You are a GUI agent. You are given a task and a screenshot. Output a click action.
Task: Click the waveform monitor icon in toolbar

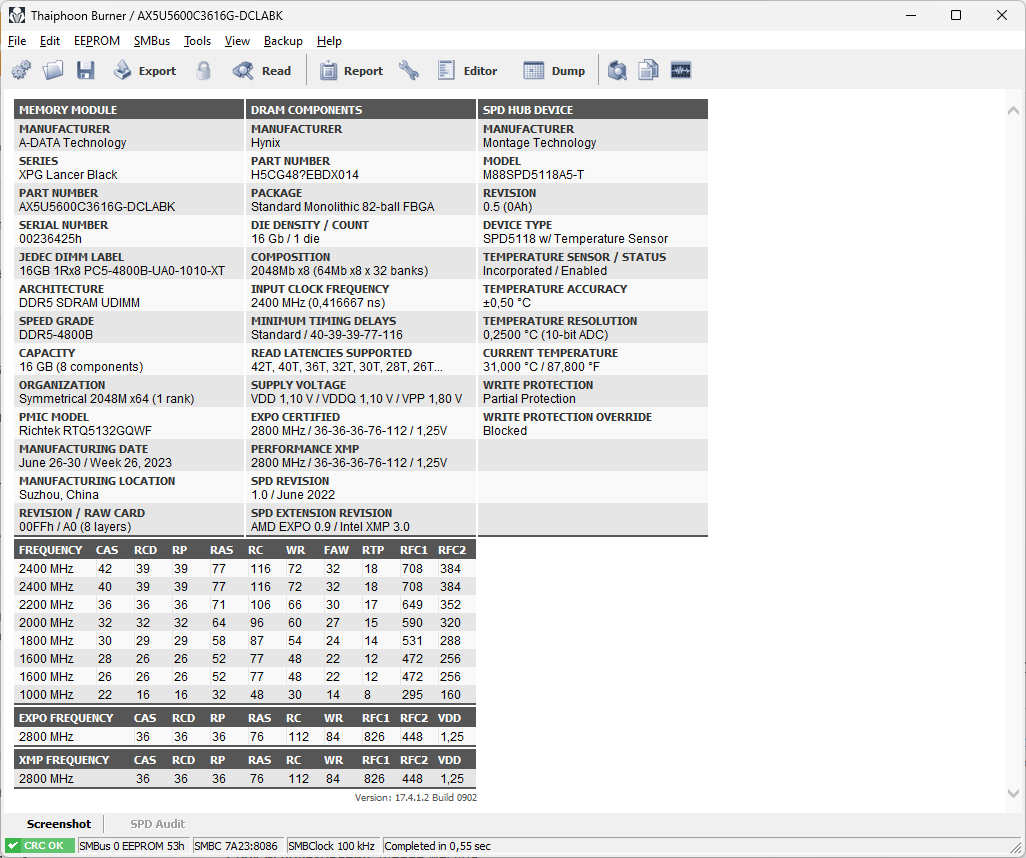click(681, 70)
